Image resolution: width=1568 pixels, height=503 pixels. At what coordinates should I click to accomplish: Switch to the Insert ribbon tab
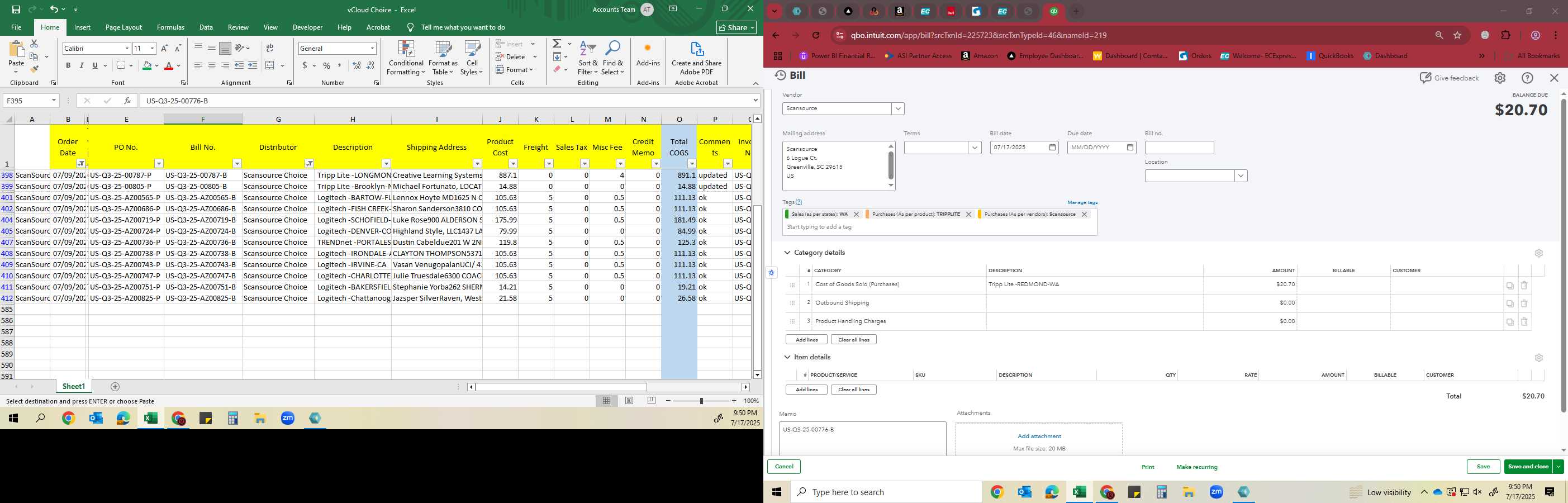(x=82, y=27)
